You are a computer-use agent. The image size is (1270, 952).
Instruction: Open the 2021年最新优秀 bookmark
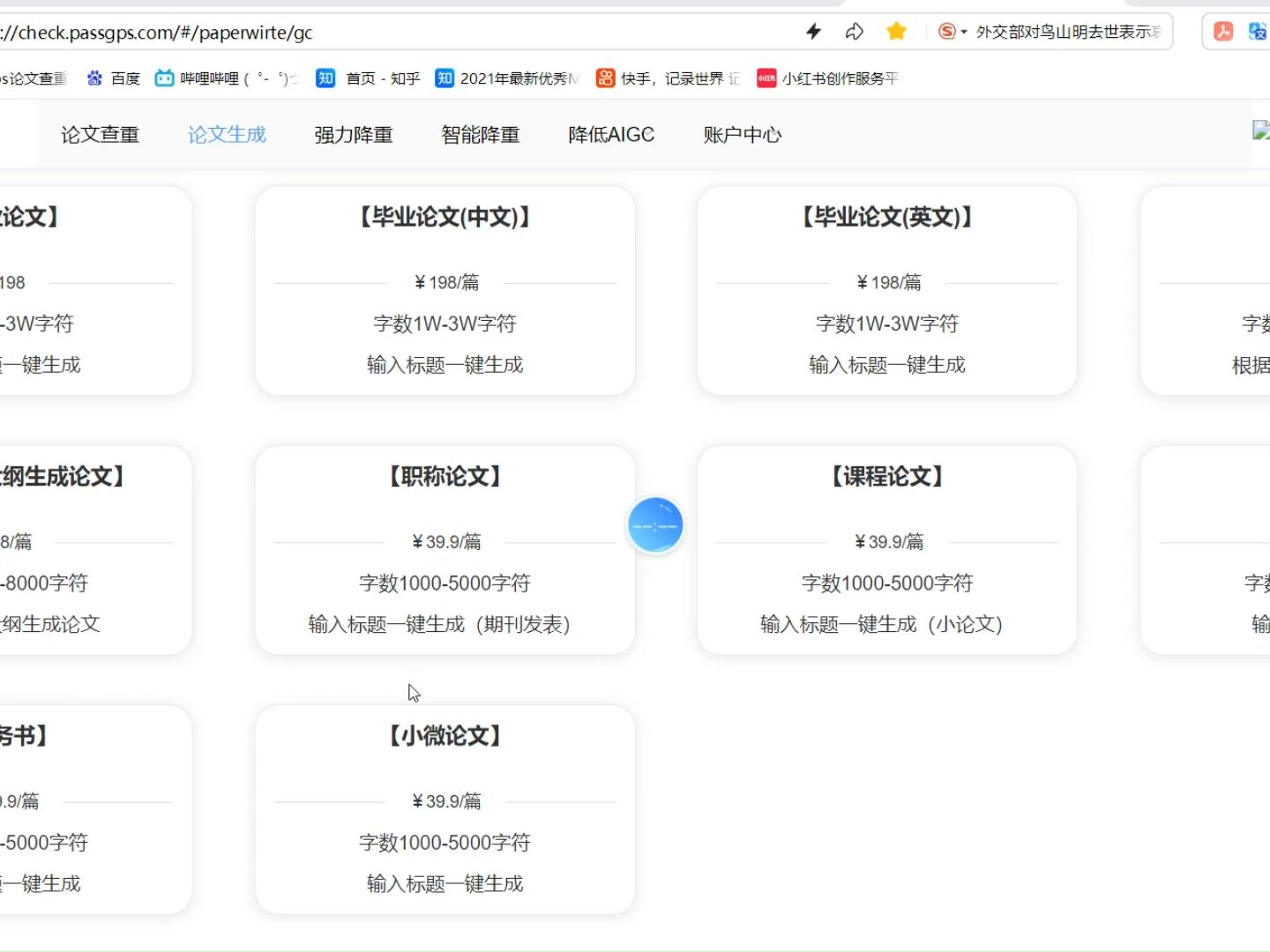tap(507, 78)
